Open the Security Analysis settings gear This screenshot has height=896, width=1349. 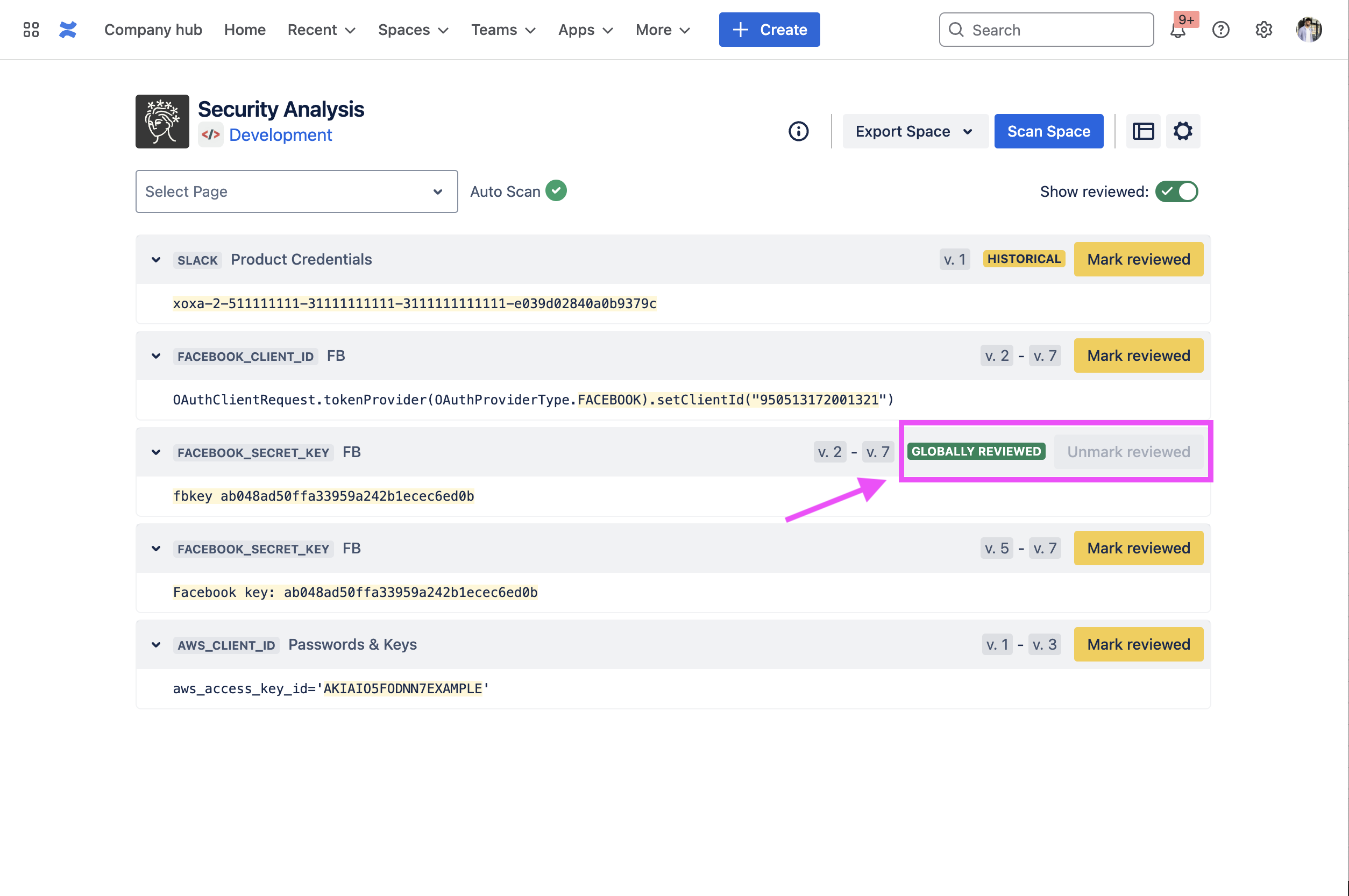click(1183, 131)
